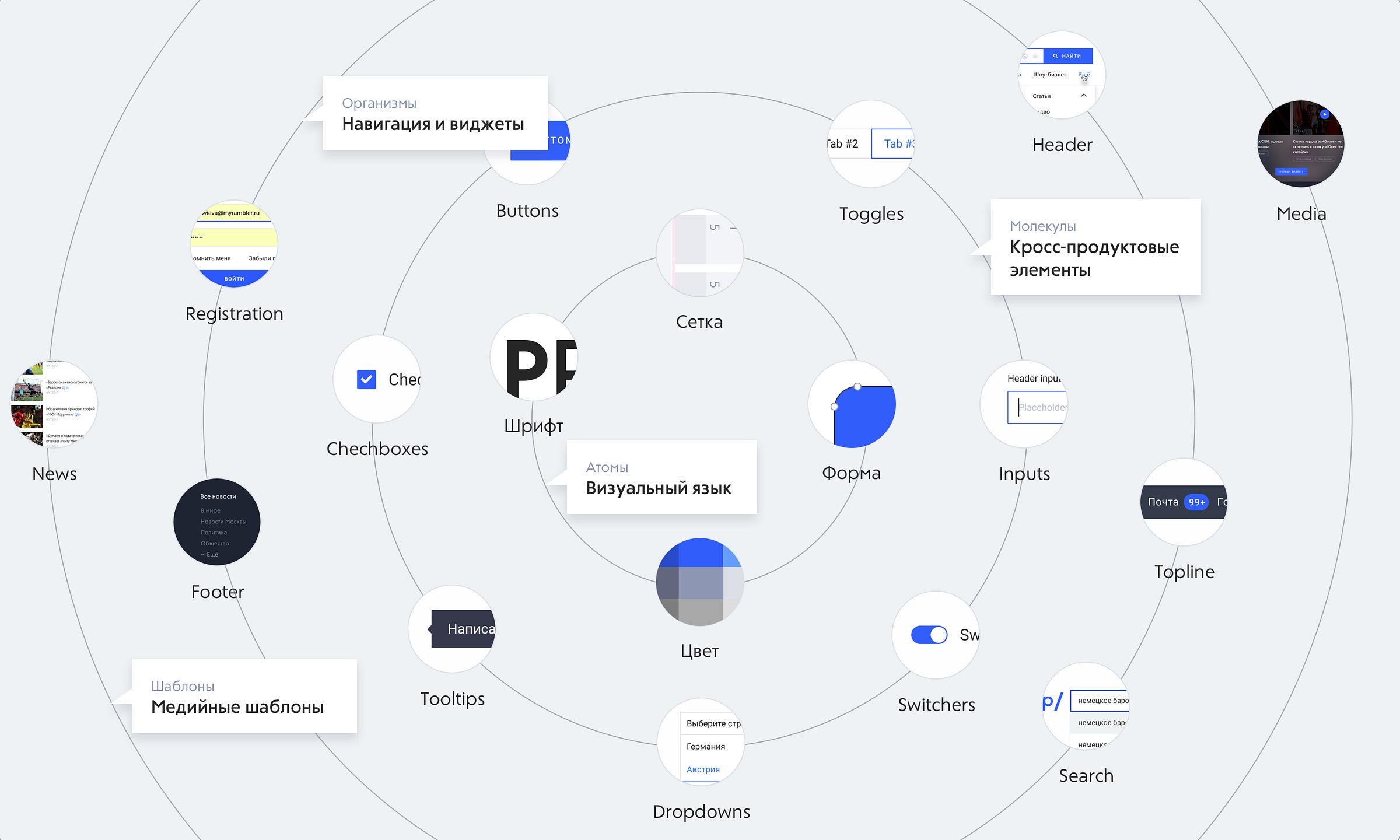Screen dimensions: 1400x840
Task: Click the bright blue swatch in Цвет circle
Action: (x=701, y=552)
